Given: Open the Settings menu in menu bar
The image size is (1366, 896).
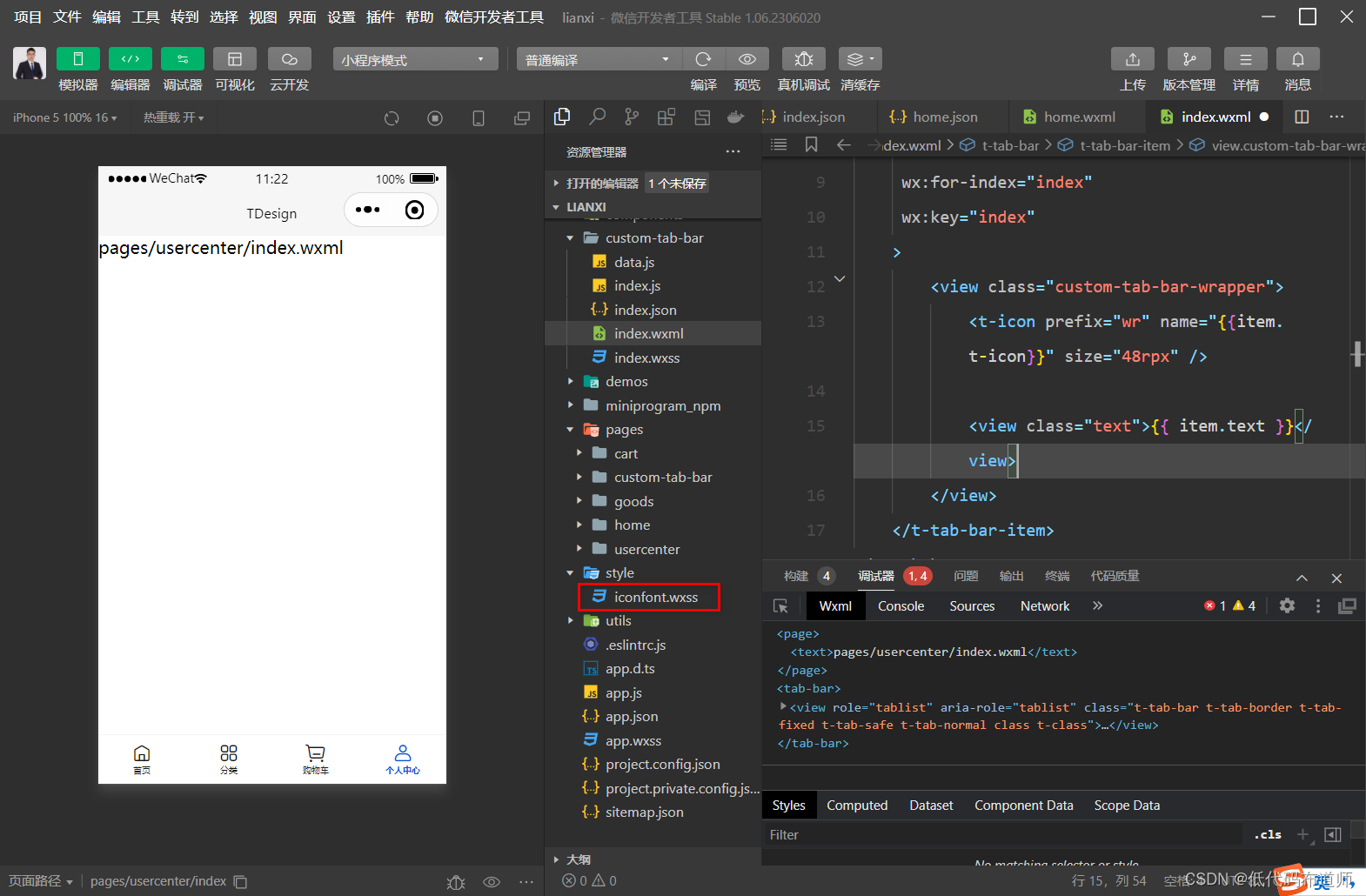Looking at the screenshot, I should 340,17.
